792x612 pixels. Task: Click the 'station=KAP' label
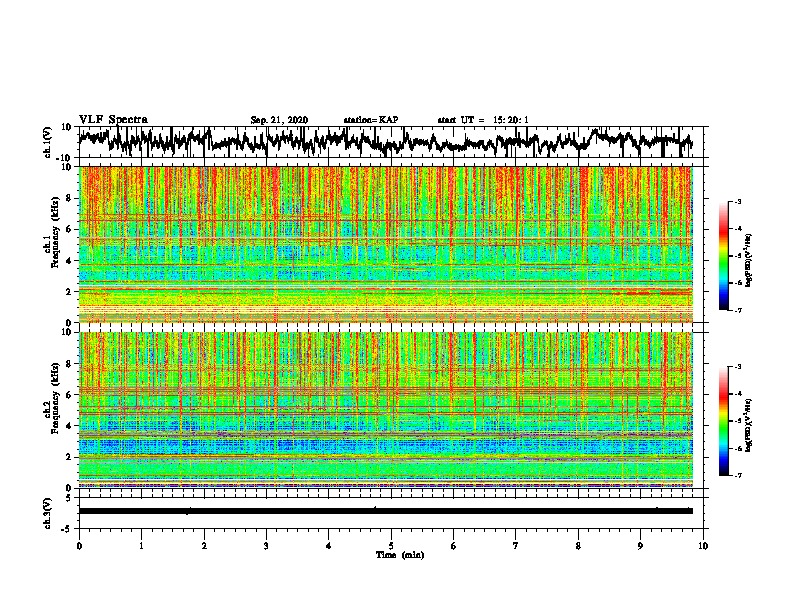[371, 120]
